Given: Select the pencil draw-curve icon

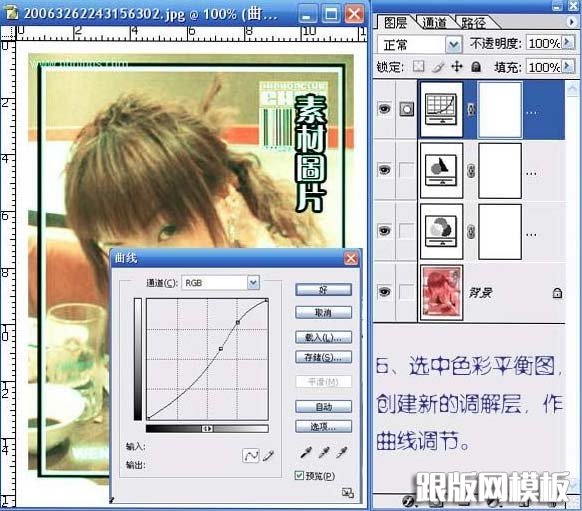Looking at the screenshot, I should tap(268, 455).
